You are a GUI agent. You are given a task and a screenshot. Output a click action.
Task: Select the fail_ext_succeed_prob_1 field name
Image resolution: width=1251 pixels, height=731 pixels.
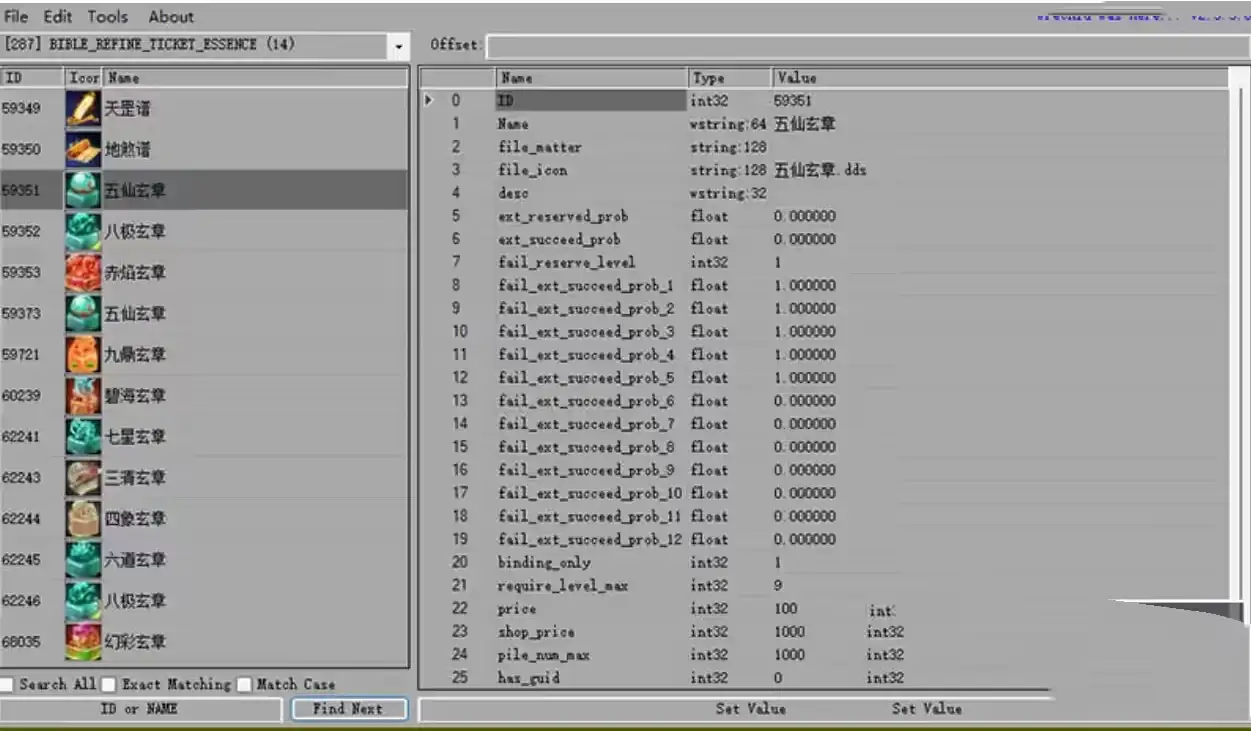(586, 285)
